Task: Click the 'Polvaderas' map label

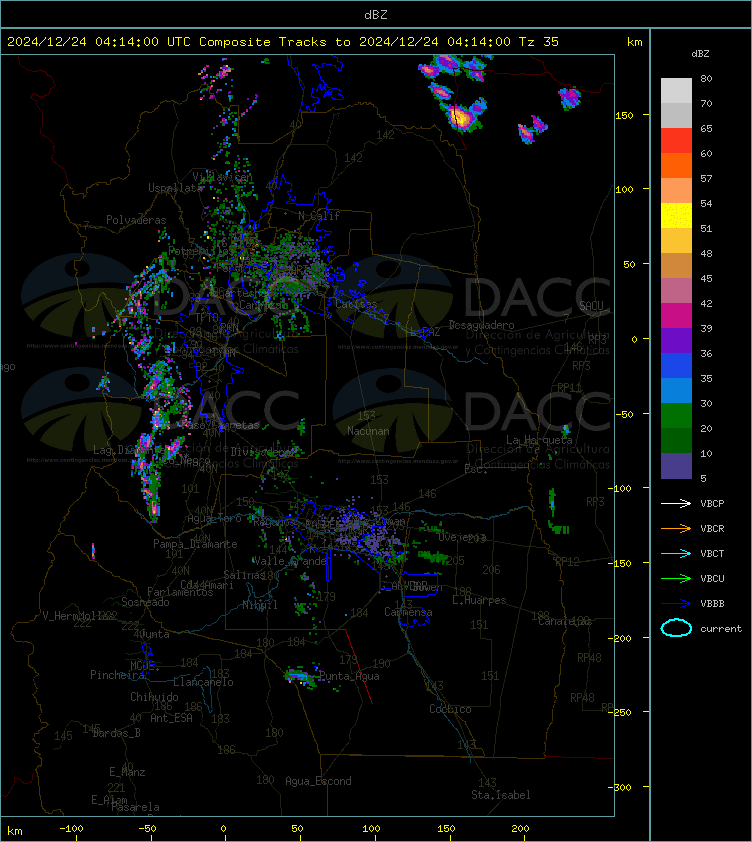Action: [136, 220]
